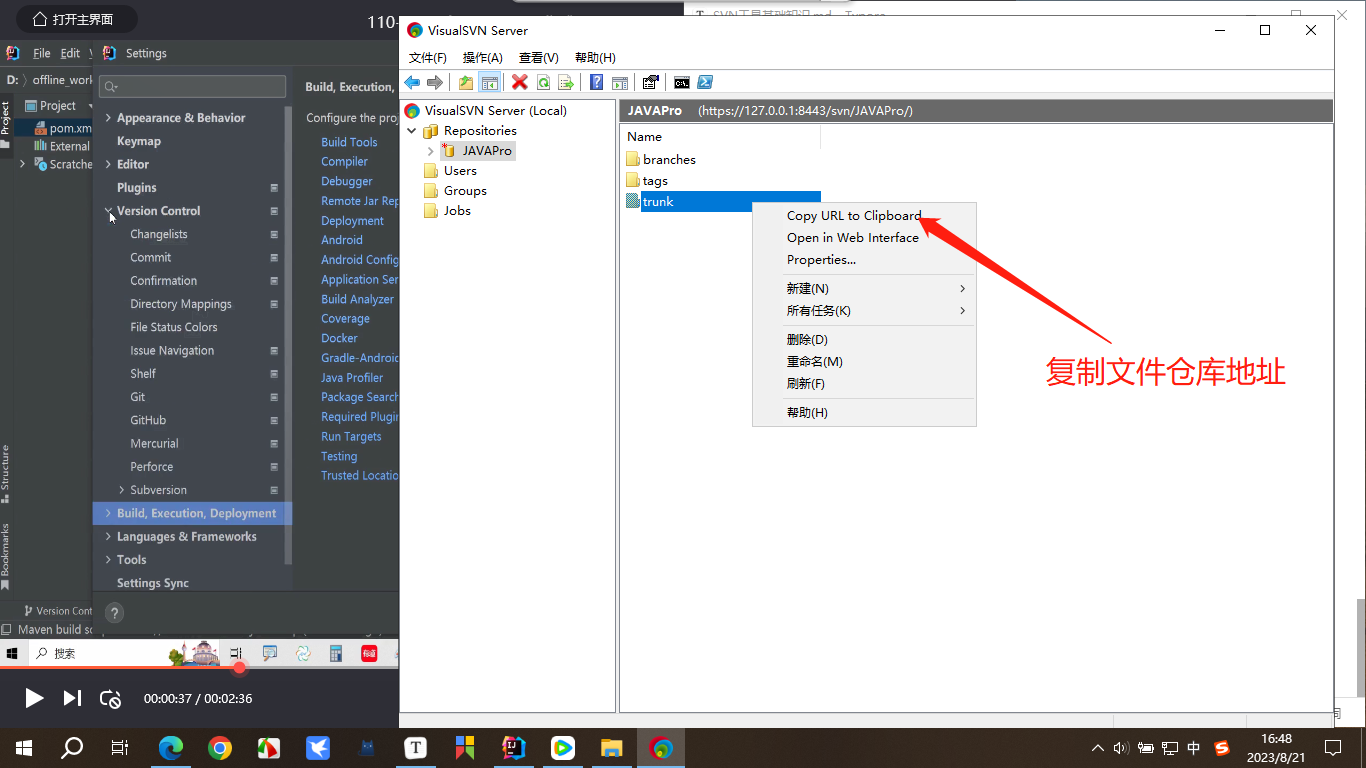Open Typora T icon on taskbar
Viewport: 1366px width, 768px height.
tap(416, 747)
